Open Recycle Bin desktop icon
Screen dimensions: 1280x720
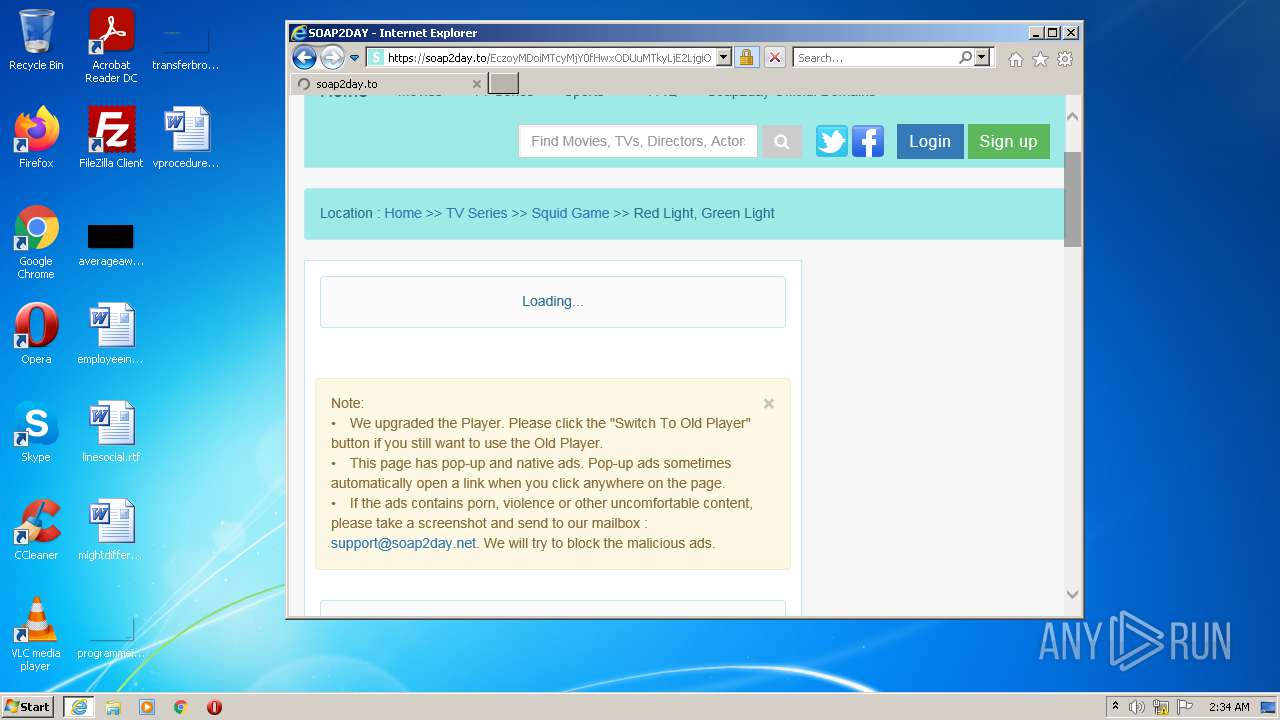point(36,40)
